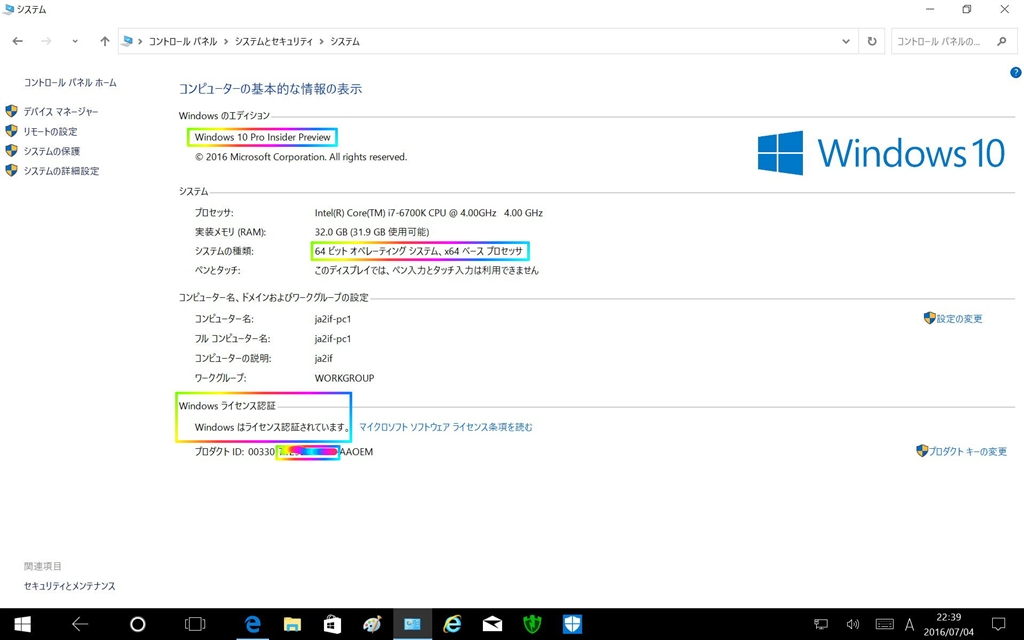Launch Internet Explorer from taskbar
The width and height of the screenshot is (1024, 640).
452,624
